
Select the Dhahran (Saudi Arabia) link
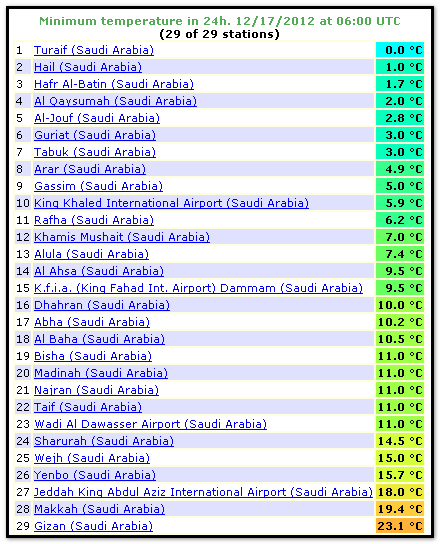click(x=102, y=305)
